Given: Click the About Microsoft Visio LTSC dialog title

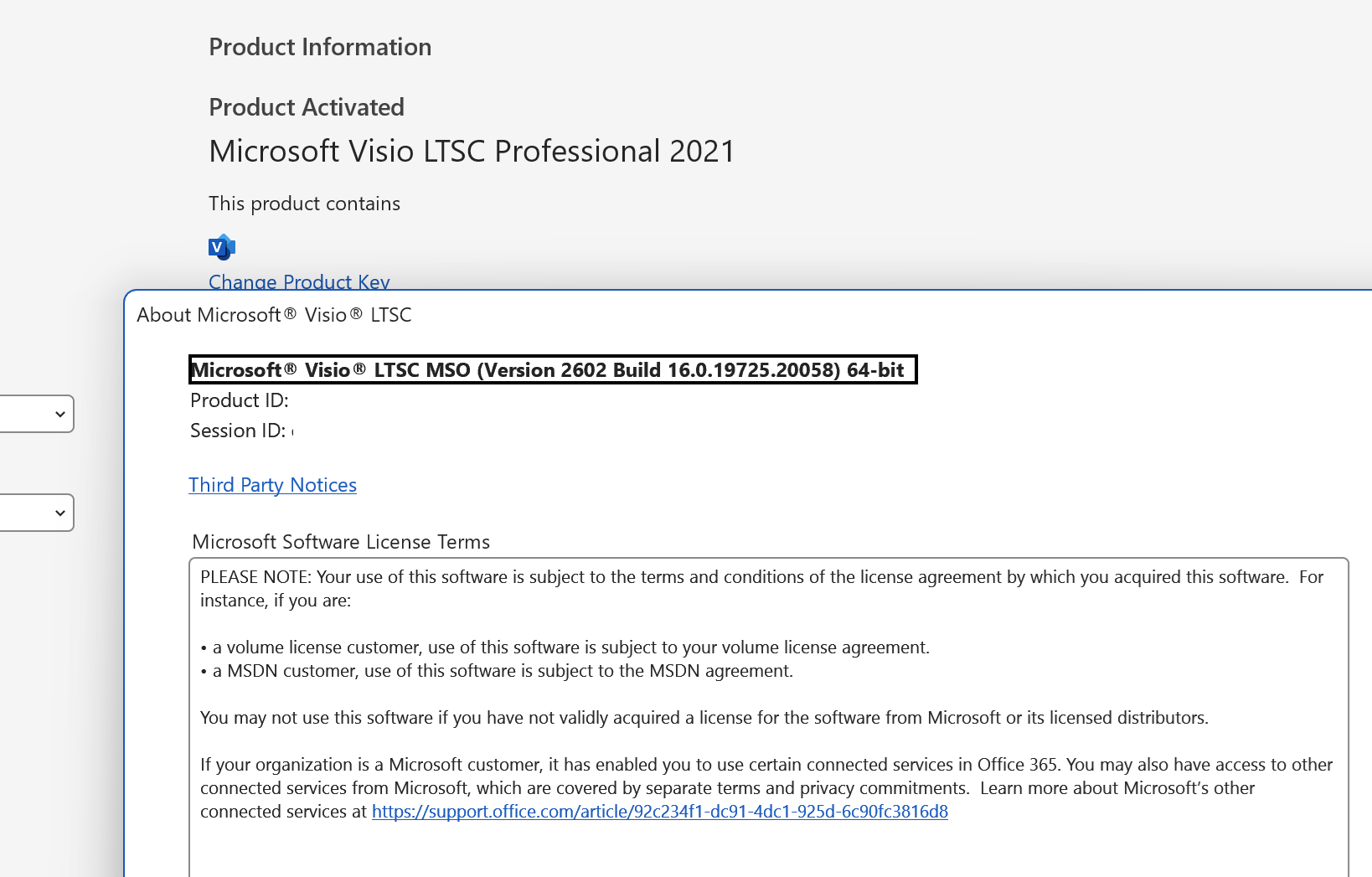Looking at the screenshot, I should point(274,315).
